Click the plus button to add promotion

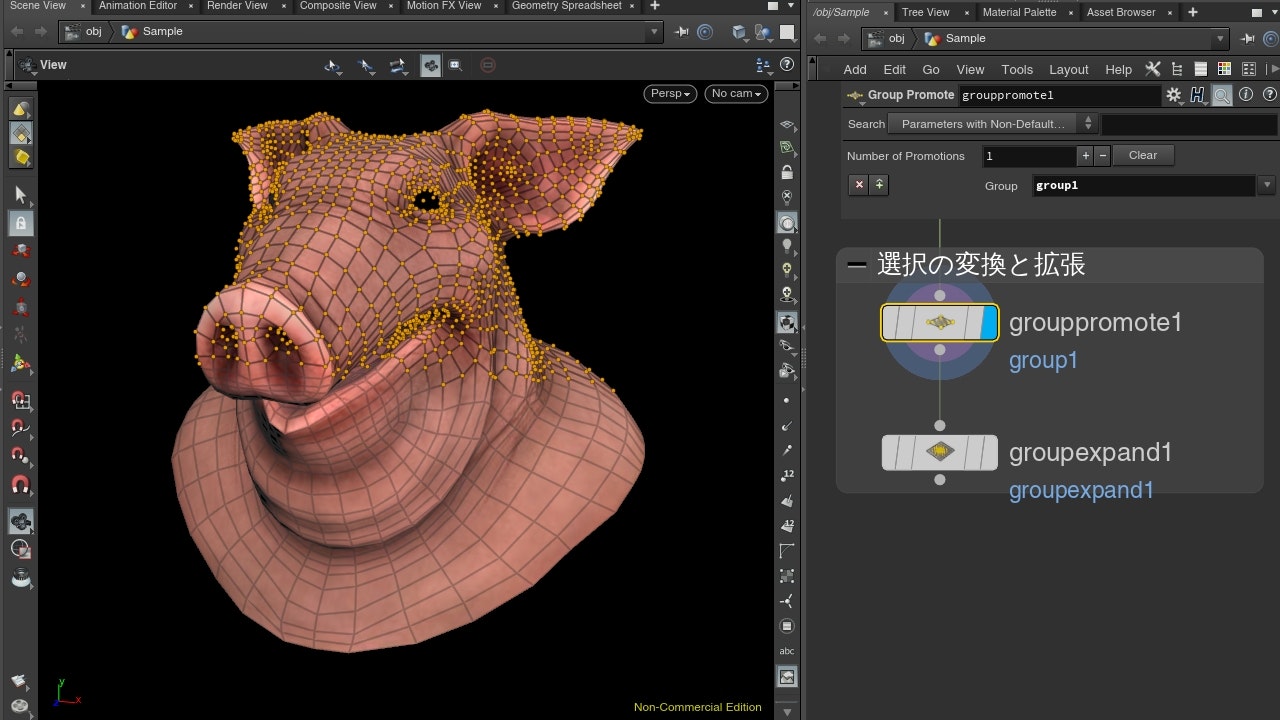coord(1085,156)
